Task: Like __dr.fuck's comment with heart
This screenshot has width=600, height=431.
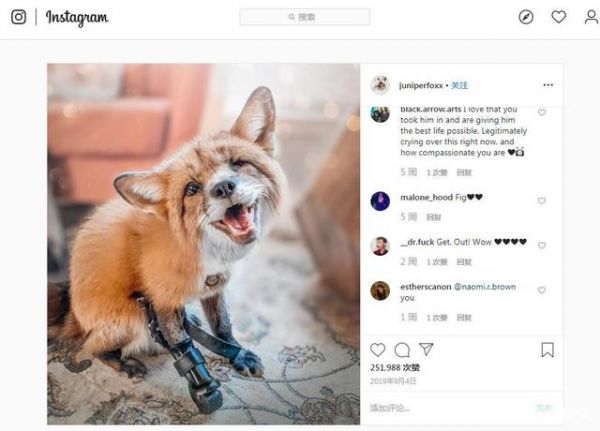Action: click(x=542, y=245)
